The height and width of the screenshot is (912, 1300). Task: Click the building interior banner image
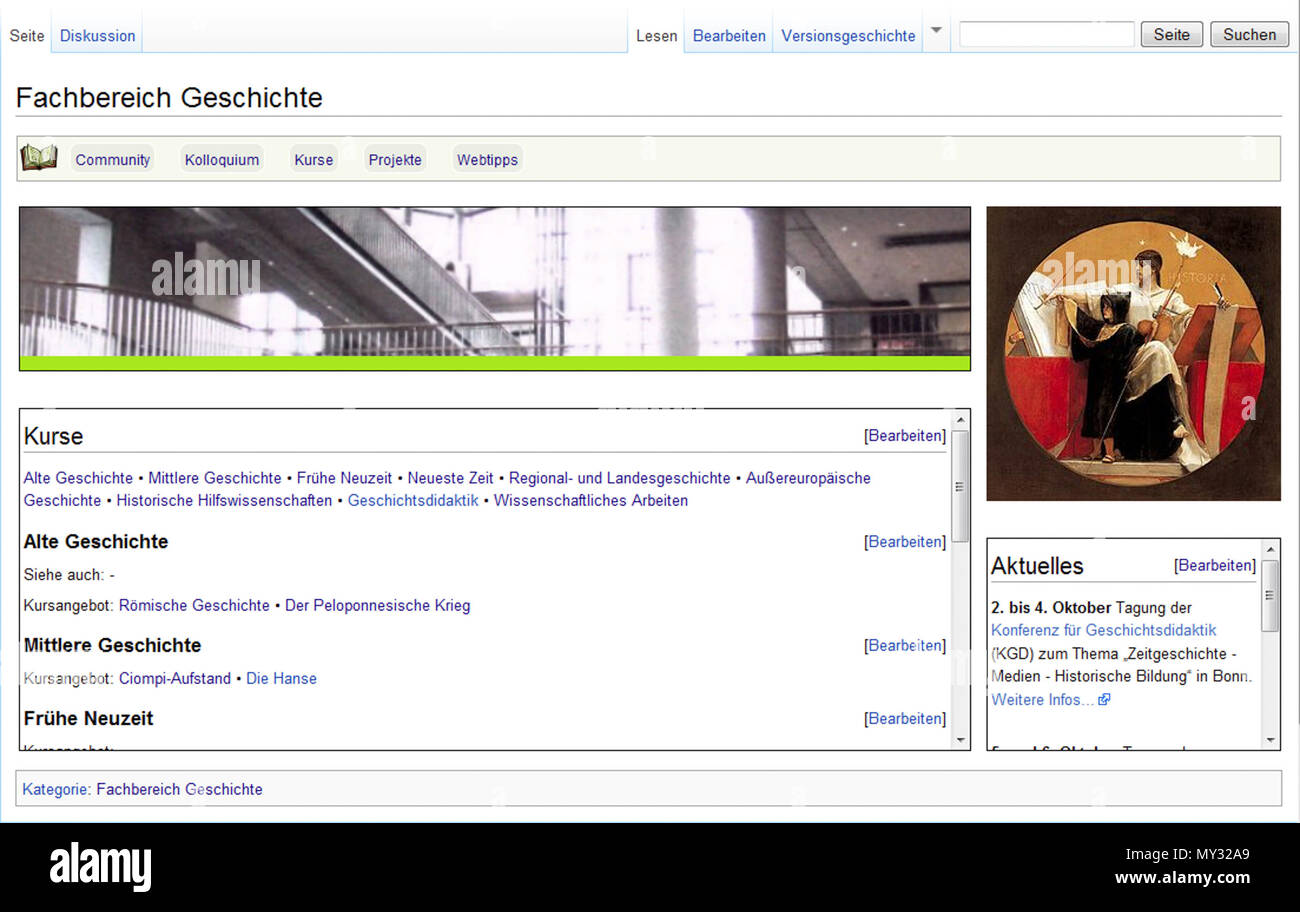(495, 289)
